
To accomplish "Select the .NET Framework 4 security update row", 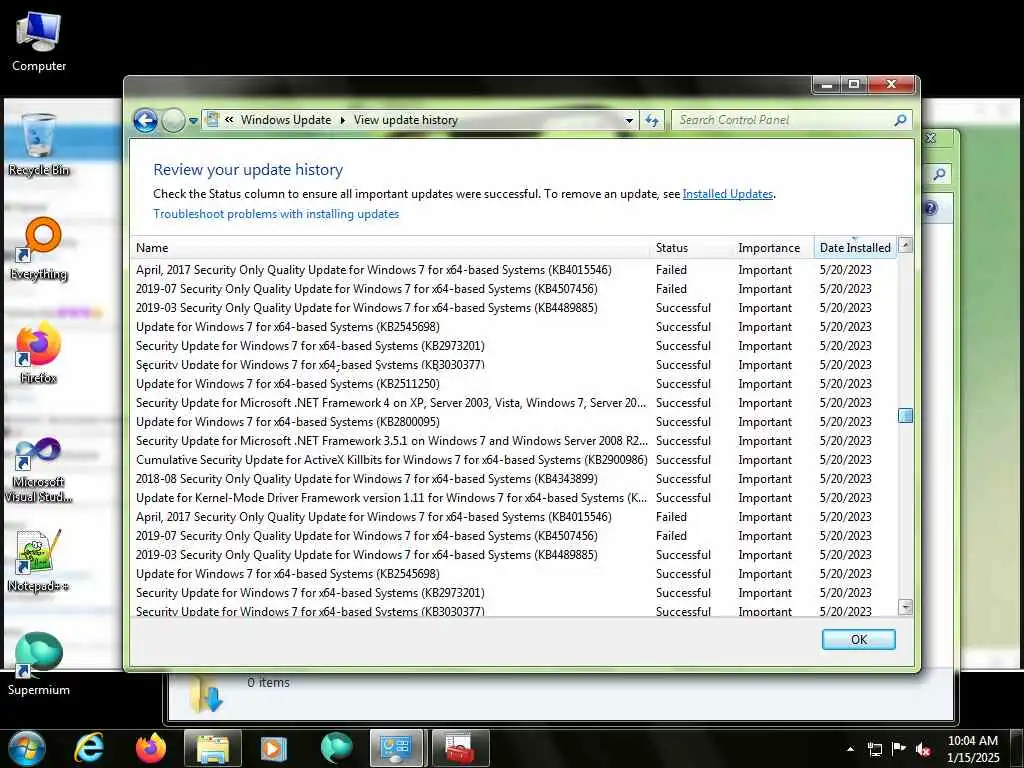I will click(x=513, y=403).
